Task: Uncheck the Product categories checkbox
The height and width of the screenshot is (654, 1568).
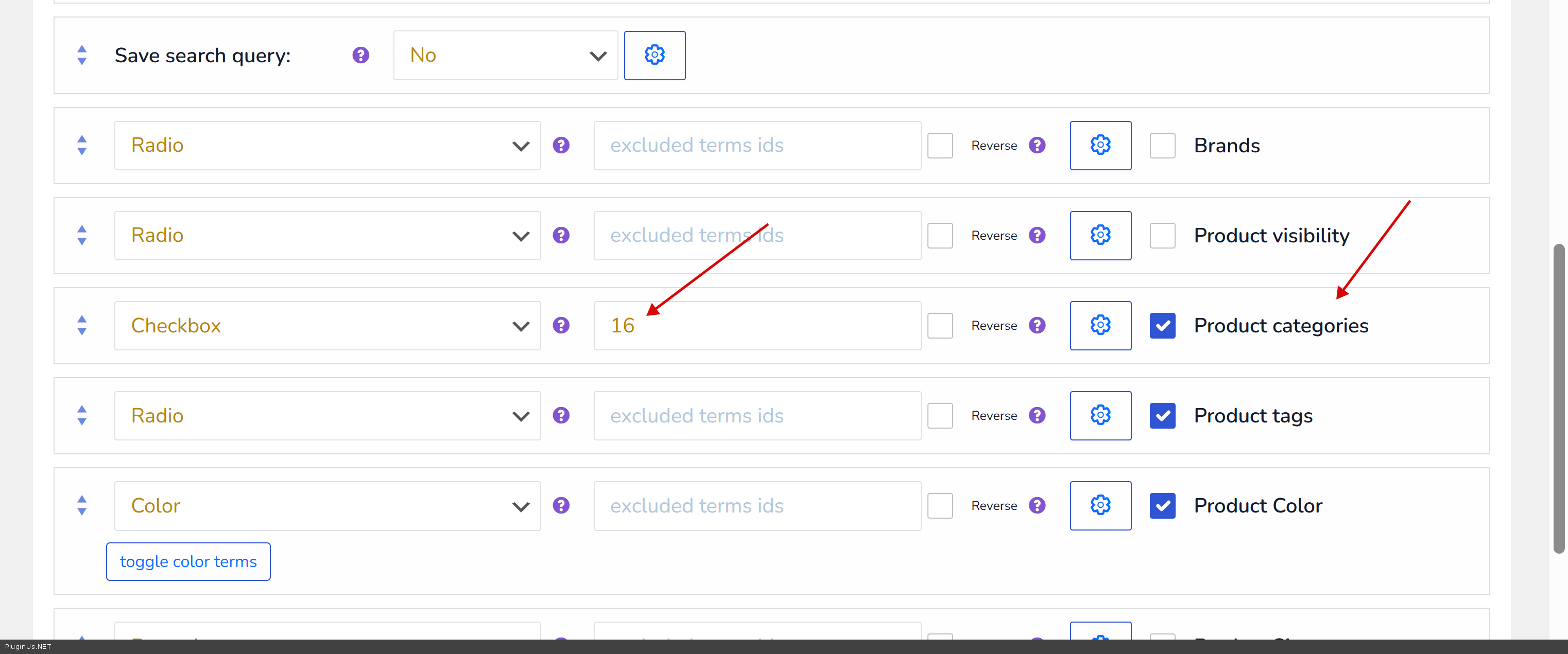Action: 1162,326
